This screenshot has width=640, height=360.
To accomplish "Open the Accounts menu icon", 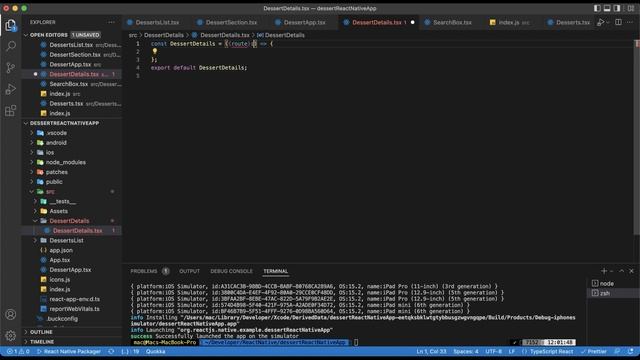I will [11, 314].
